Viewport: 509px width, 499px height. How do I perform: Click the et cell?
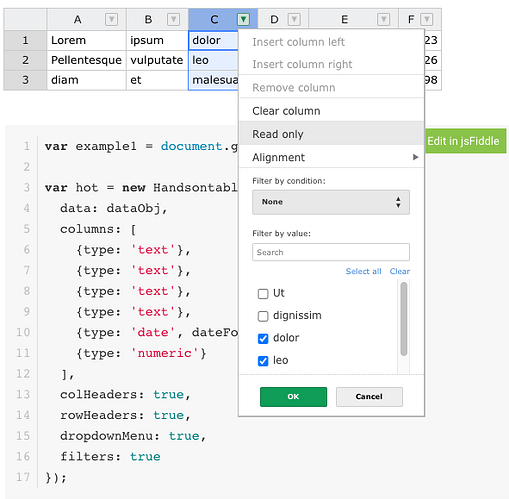click(x=157, y=80)
